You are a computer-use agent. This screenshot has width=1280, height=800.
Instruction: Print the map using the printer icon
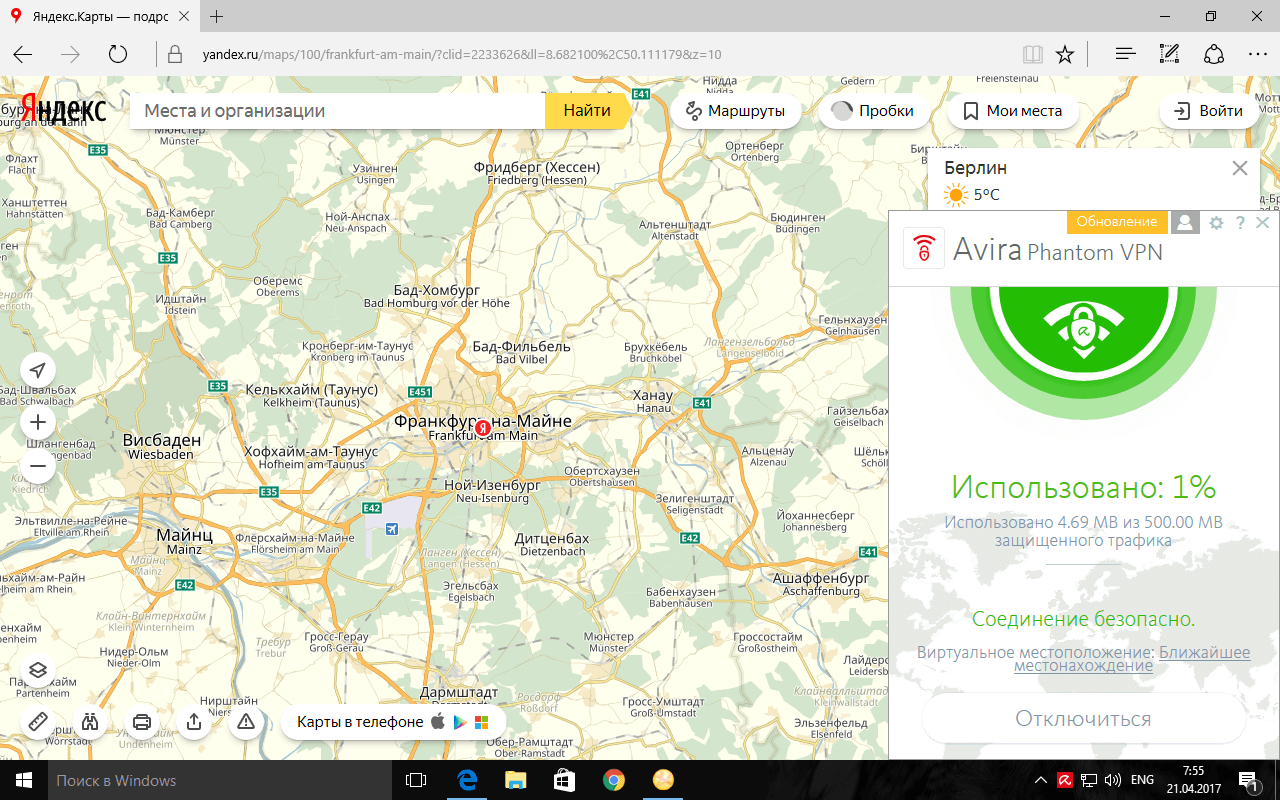tap(142, 722)
